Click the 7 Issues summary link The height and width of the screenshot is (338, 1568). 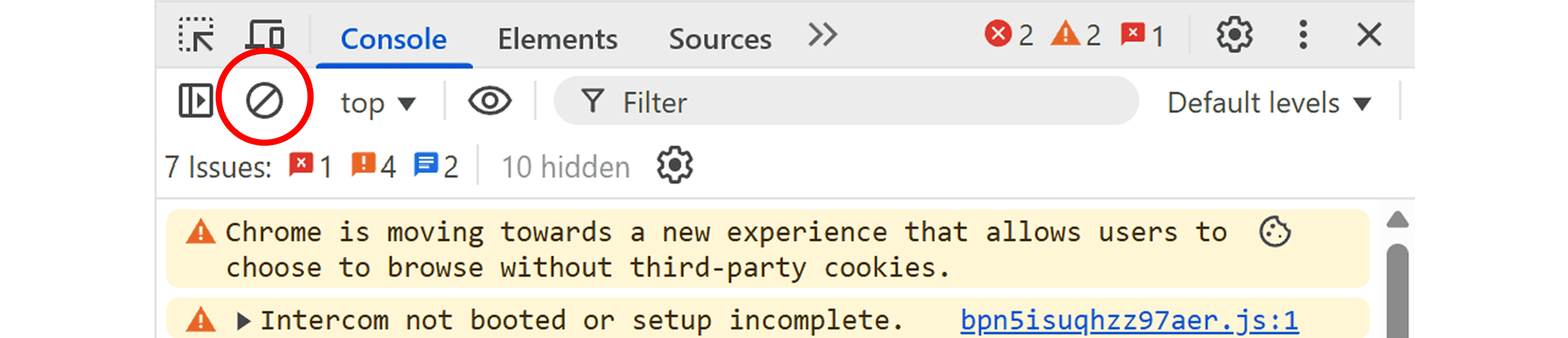click(311, 167)
